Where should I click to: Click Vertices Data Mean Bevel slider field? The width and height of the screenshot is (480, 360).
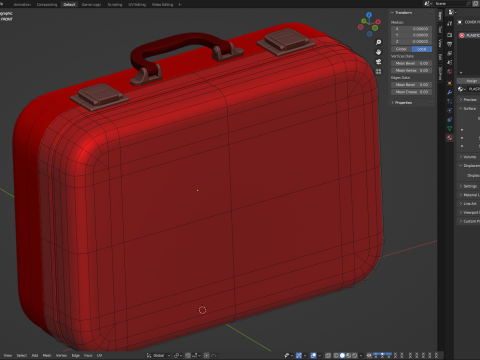coord(411,63)
